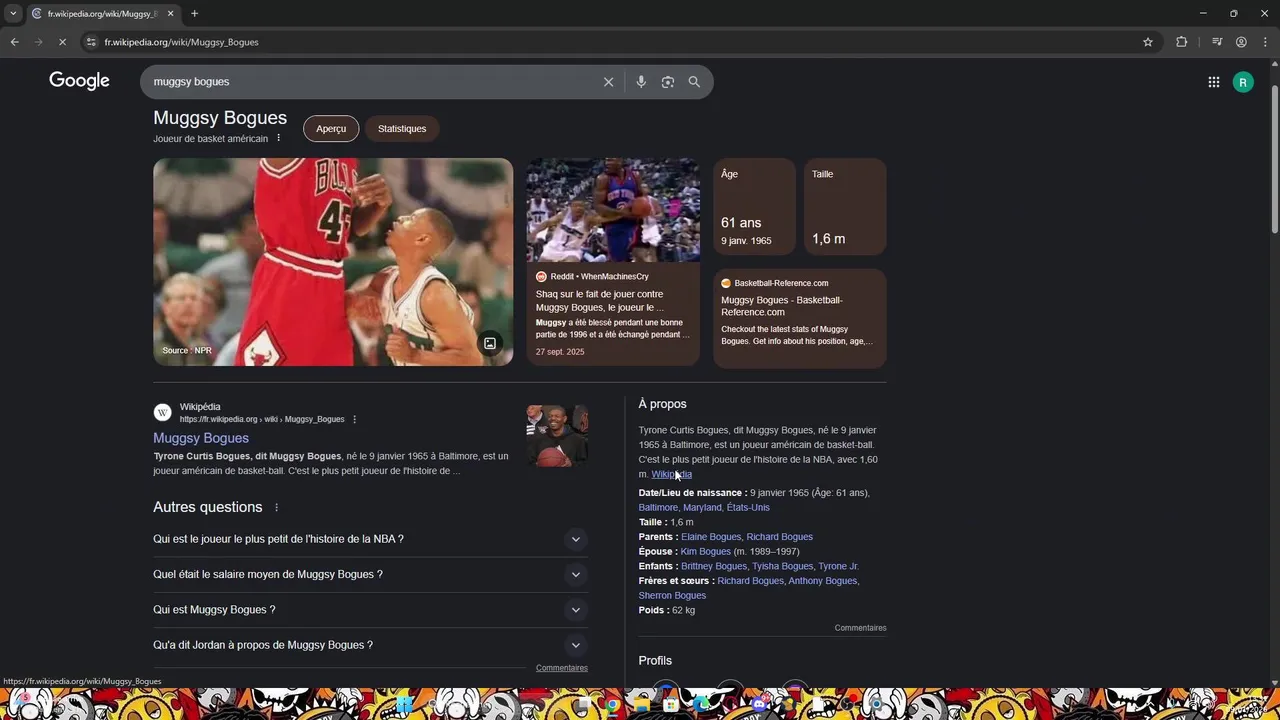The image size is (1280, 720).
Task: Click the 'Poids : 62 kg' text
Action: click(667, 610)
